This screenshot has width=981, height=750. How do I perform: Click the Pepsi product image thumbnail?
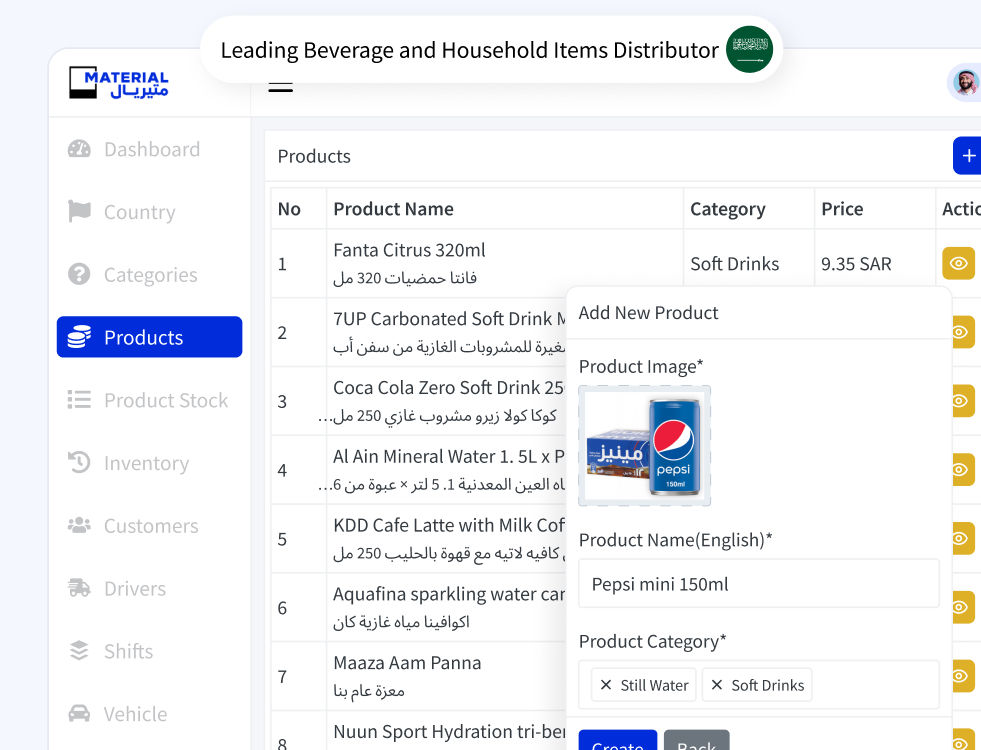pyautogui.click(x=645, y=446)
